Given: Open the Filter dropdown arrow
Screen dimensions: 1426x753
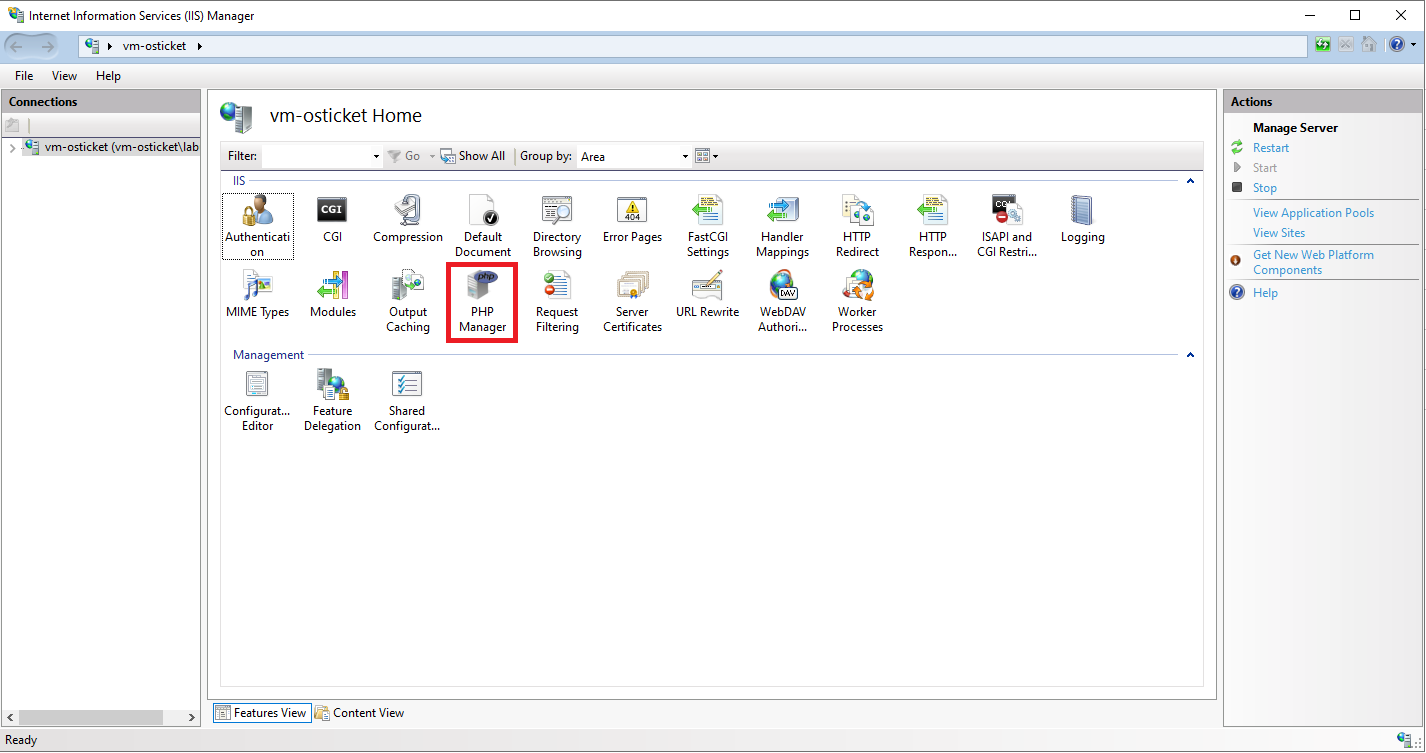Looking at the screenshot, I should click(x=376, y=156).
